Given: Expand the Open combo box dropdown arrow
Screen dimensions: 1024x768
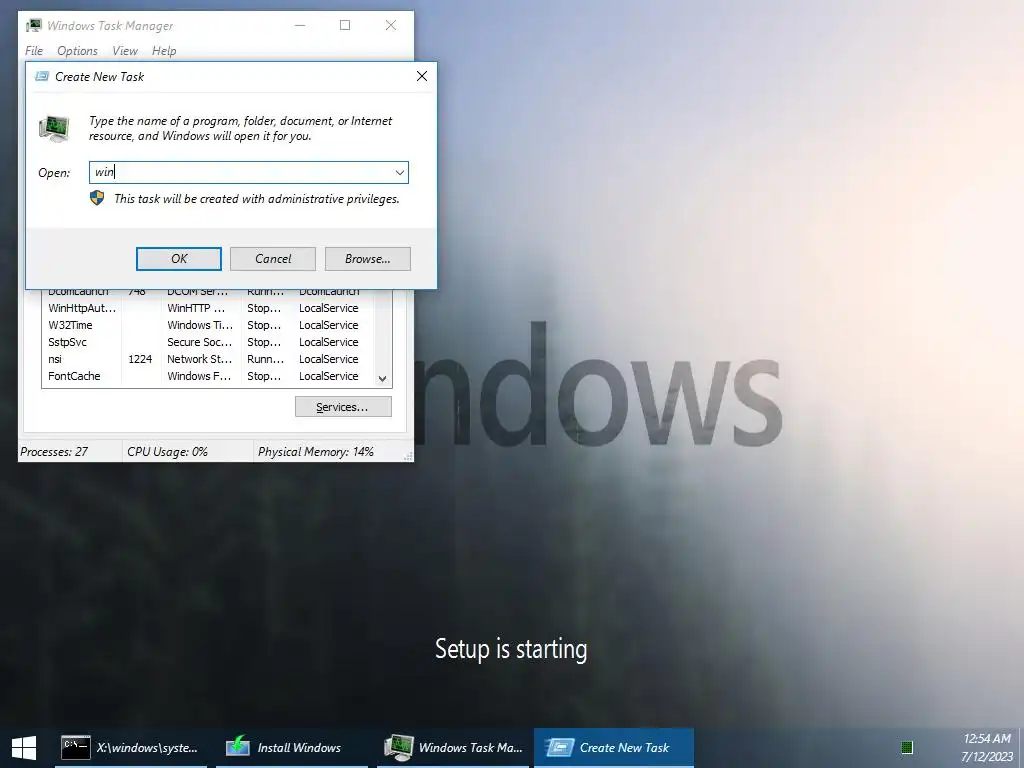Looking at the screenshot, I should tap(399, 172).
